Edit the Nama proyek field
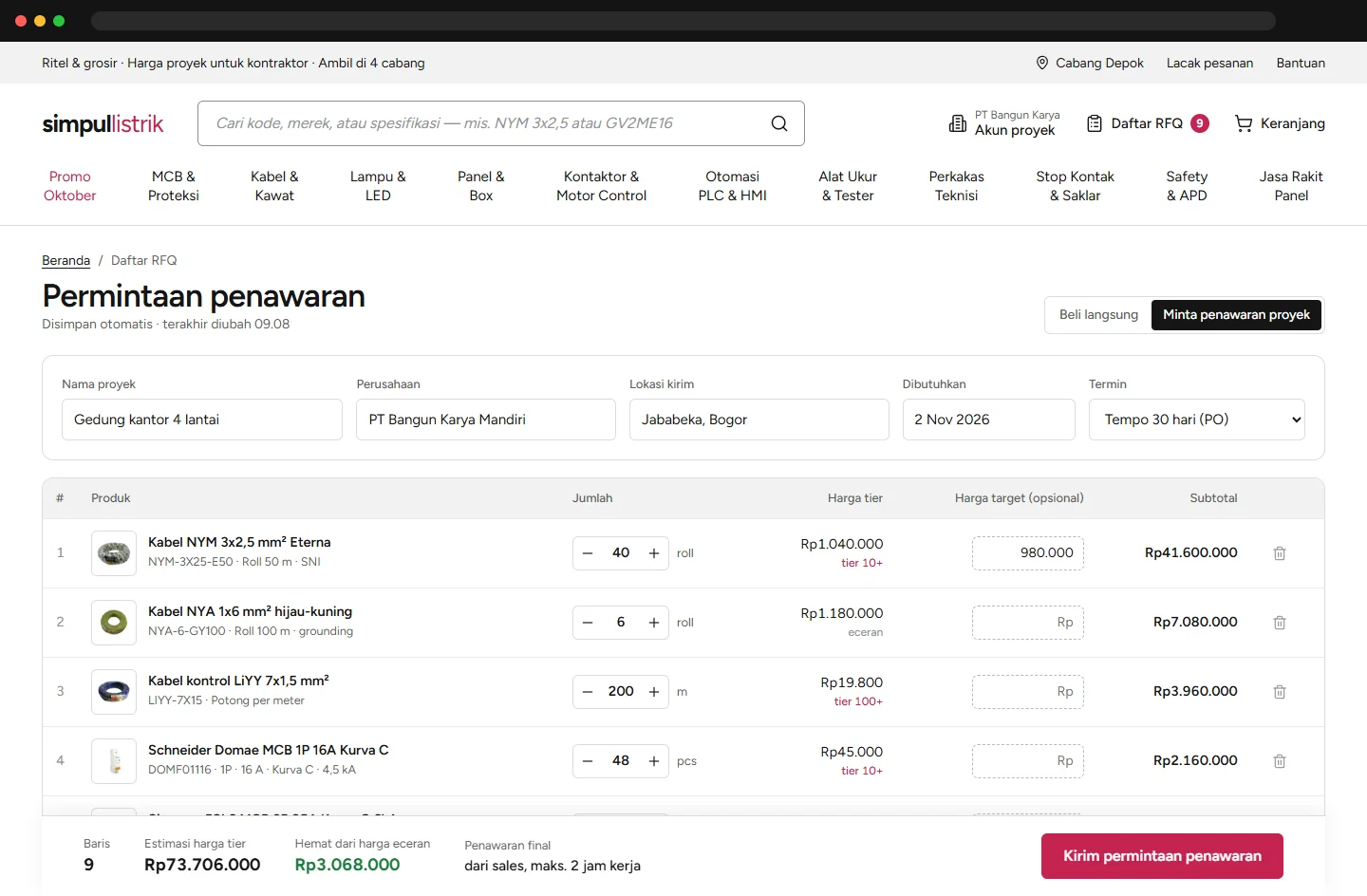 [x=202, y=420]
